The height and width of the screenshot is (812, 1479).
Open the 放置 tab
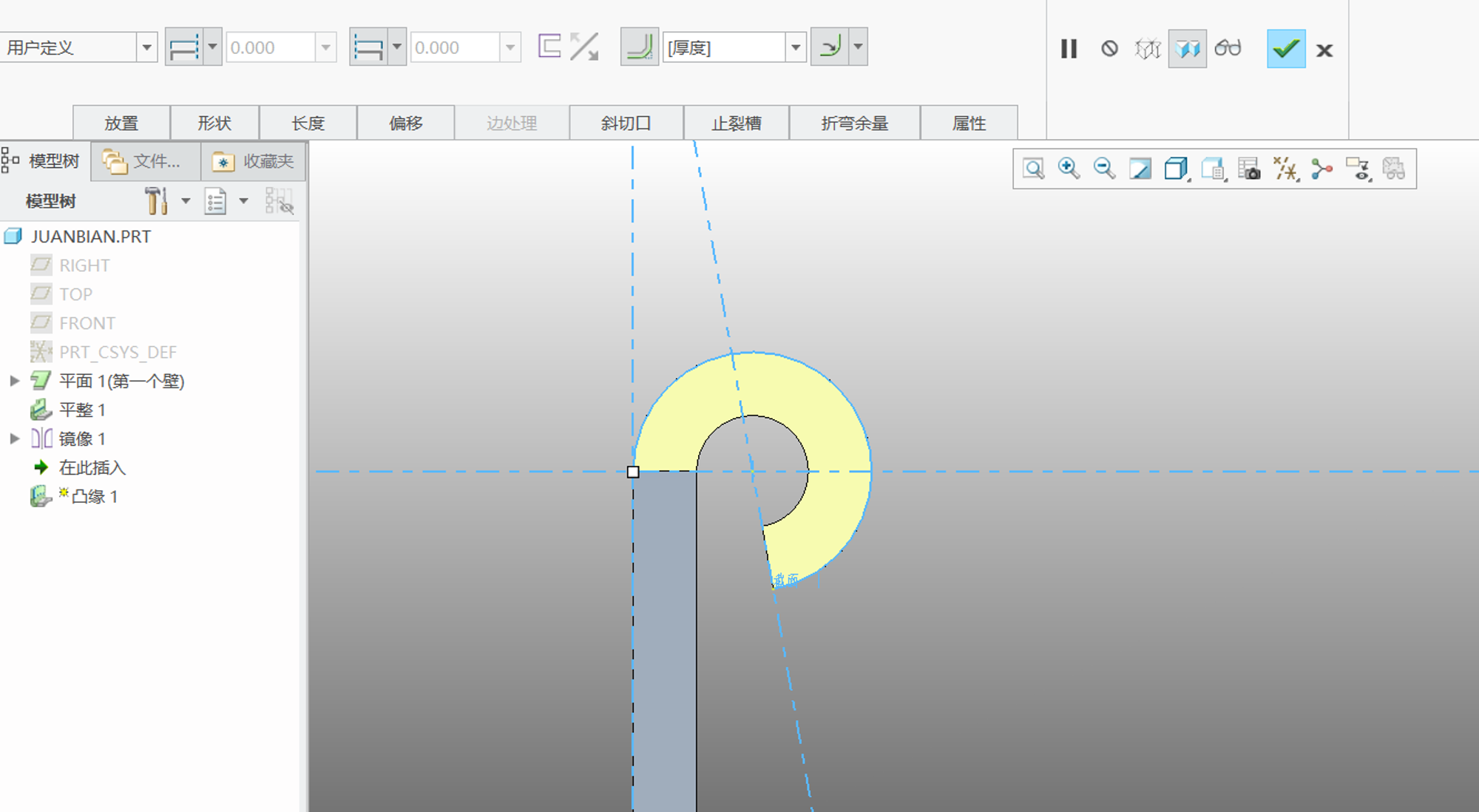pos(121,123)
